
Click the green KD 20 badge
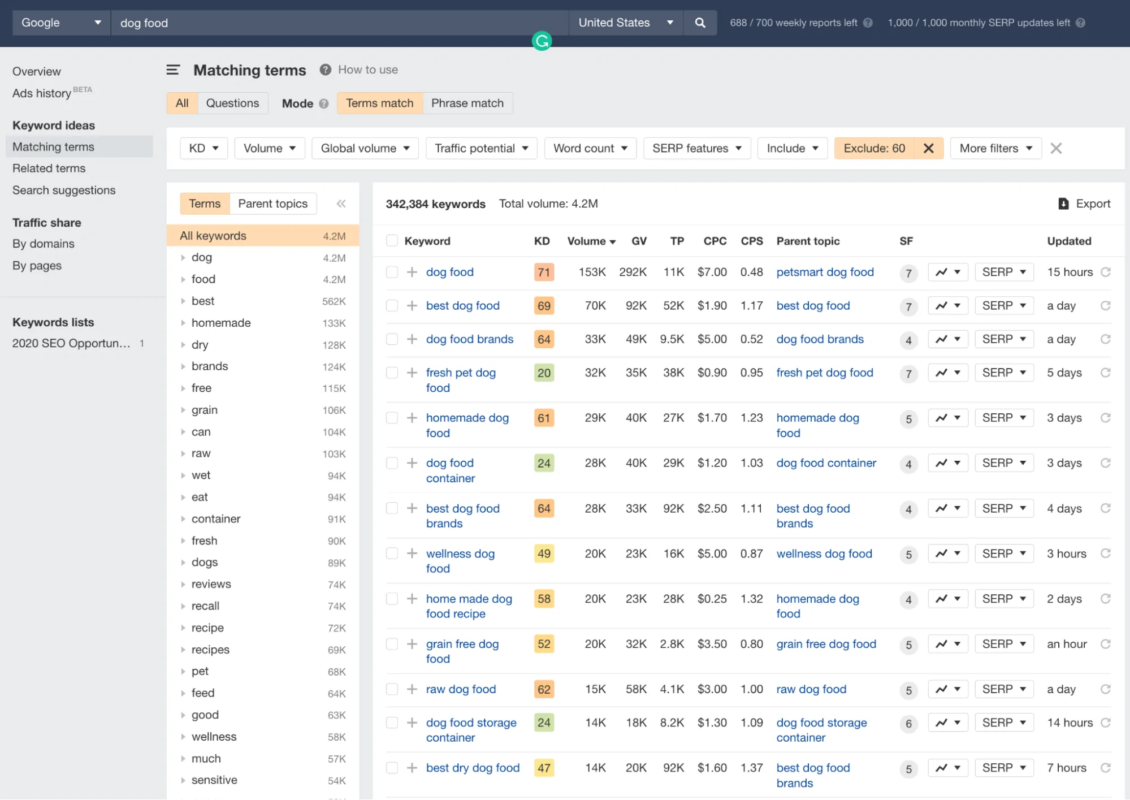pos(544,373)
